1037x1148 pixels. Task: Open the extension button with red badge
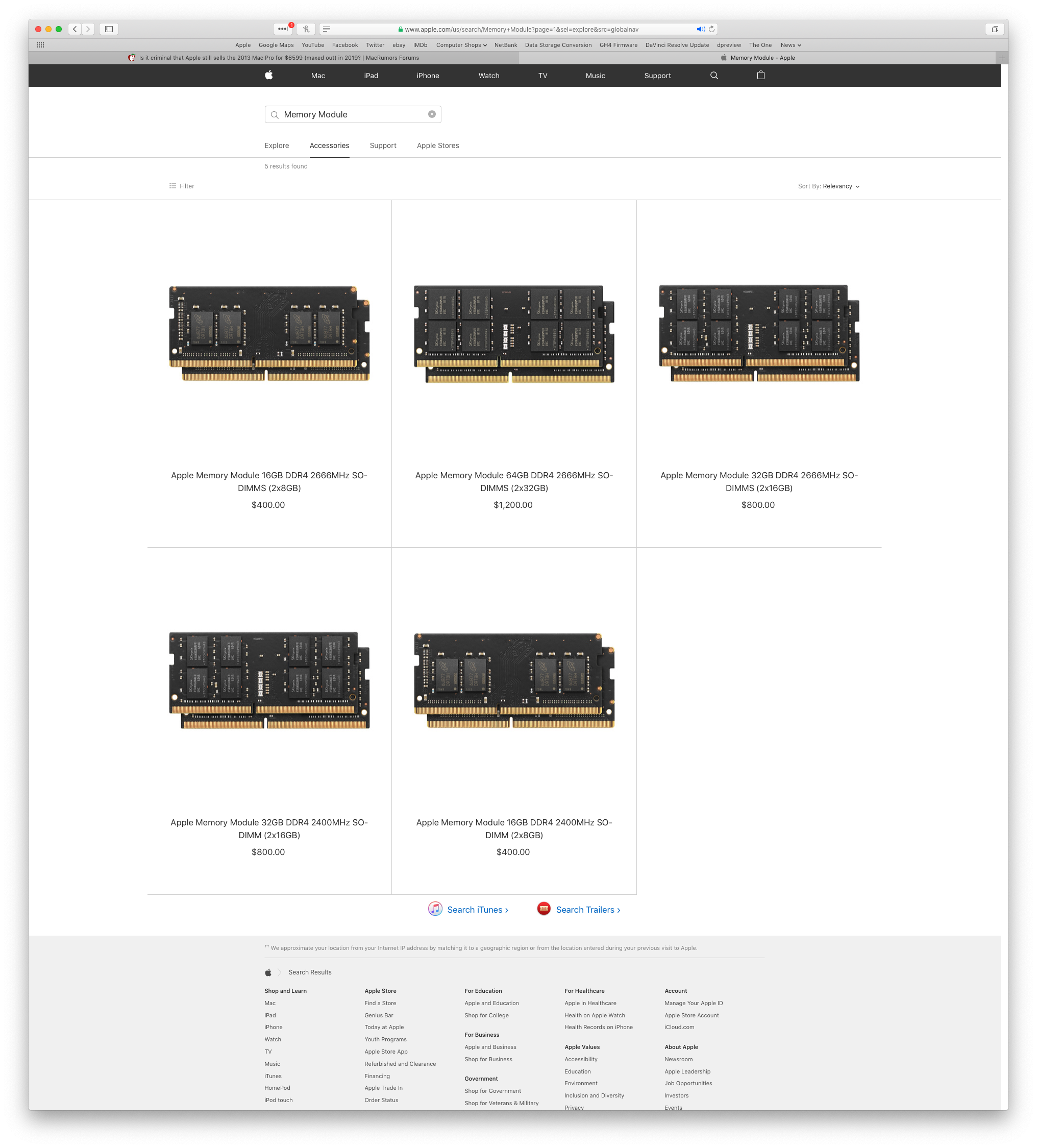click(283, 29)
